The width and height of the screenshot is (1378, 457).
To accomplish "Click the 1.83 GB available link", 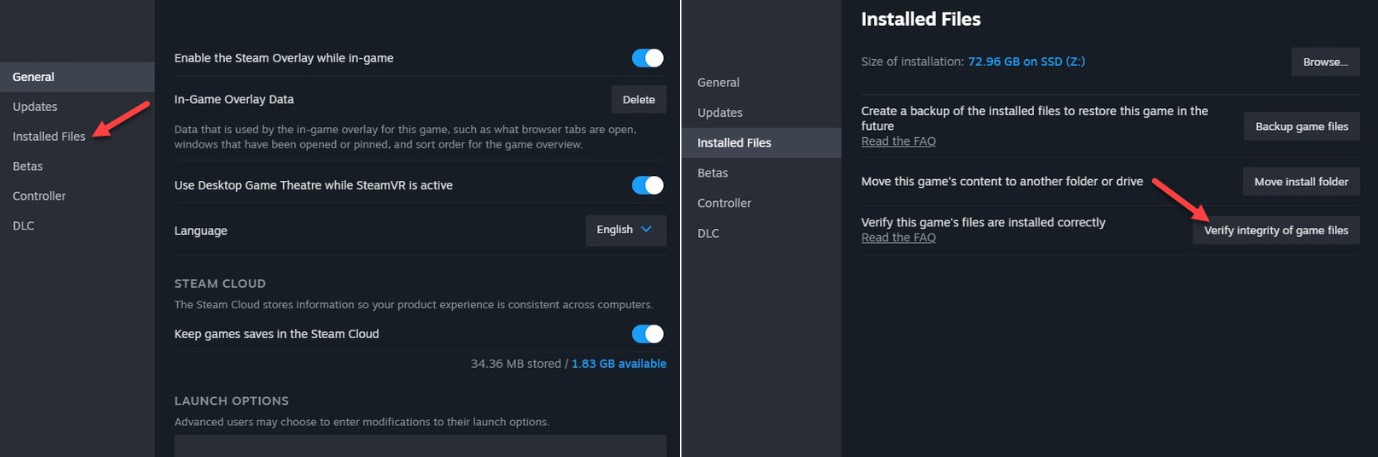I will (619, 364).
